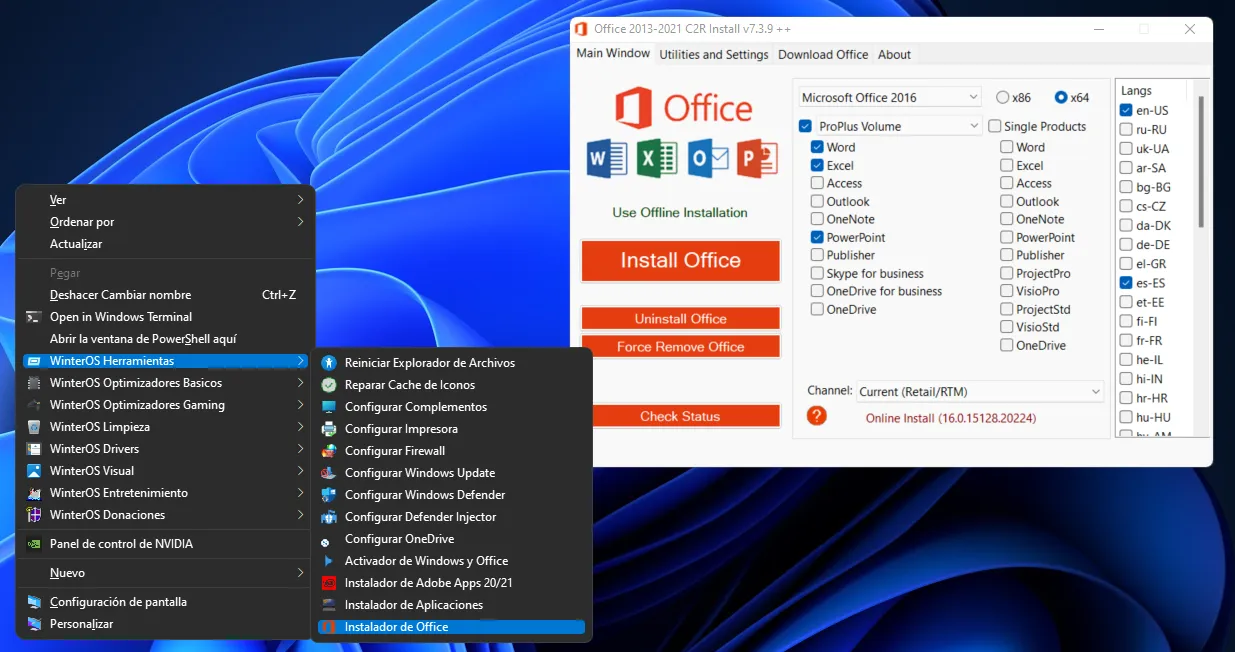Click the Install Office button
1235x652 pixels.
(x=680, y=260)
